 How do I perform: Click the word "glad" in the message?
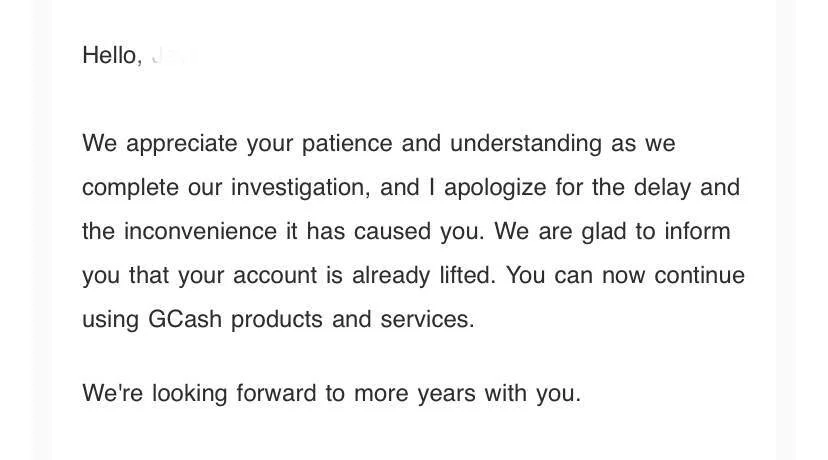(603, 232)
